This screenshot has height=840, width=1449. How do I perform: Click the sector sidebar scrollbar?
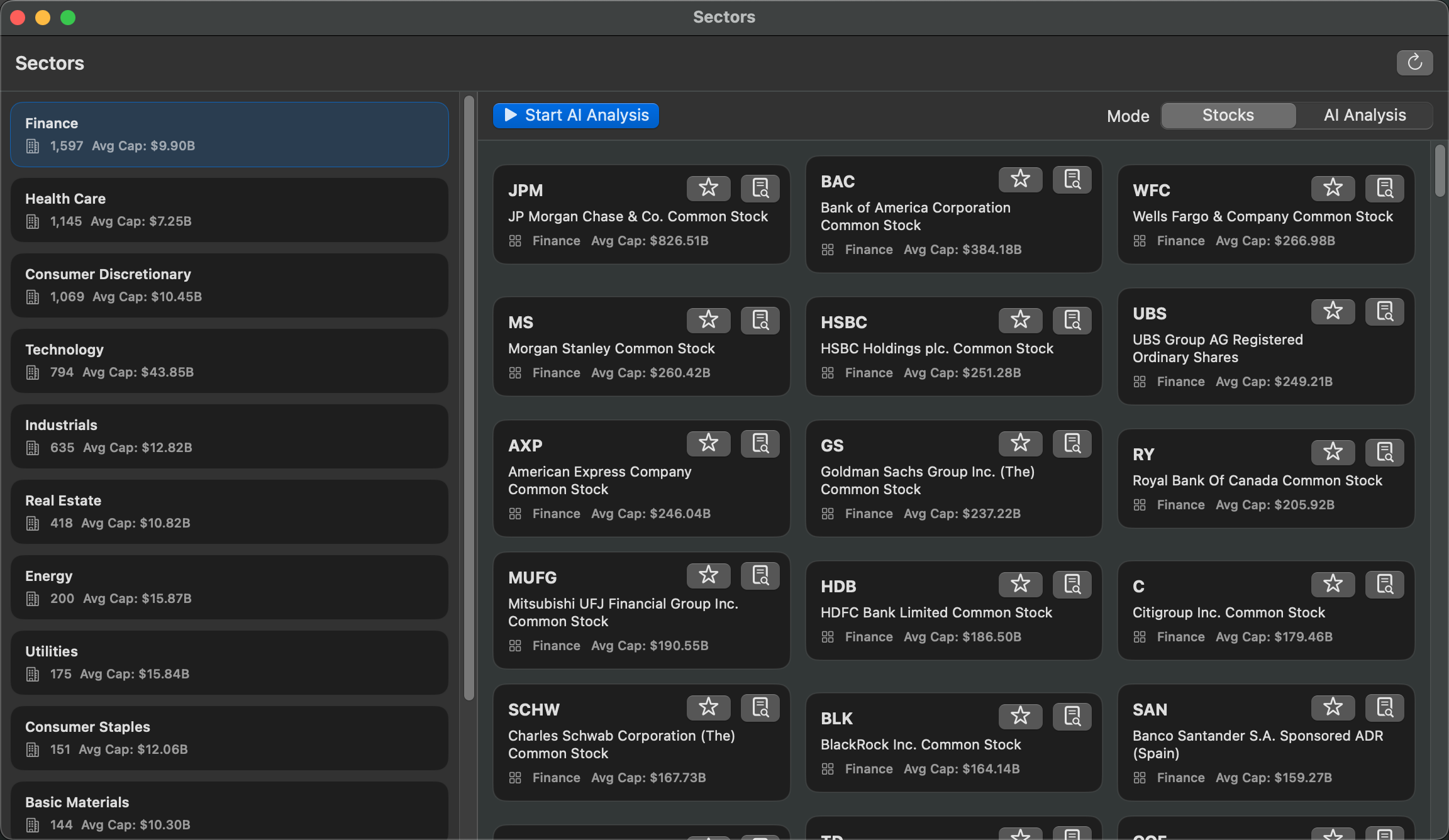click(x=469, y=397)
